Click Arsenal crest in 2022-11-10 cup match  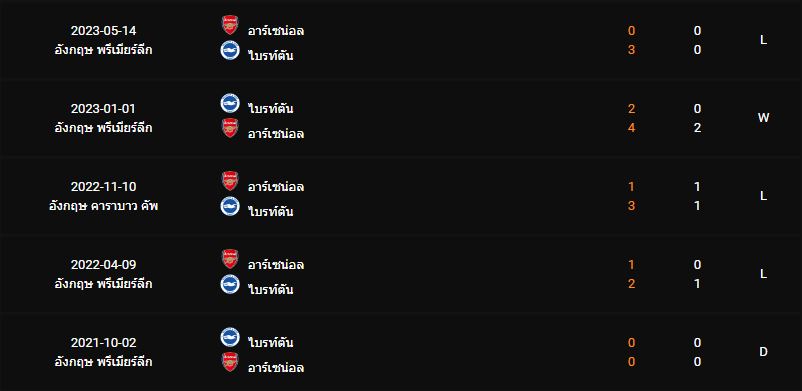(x=230, y=181)
